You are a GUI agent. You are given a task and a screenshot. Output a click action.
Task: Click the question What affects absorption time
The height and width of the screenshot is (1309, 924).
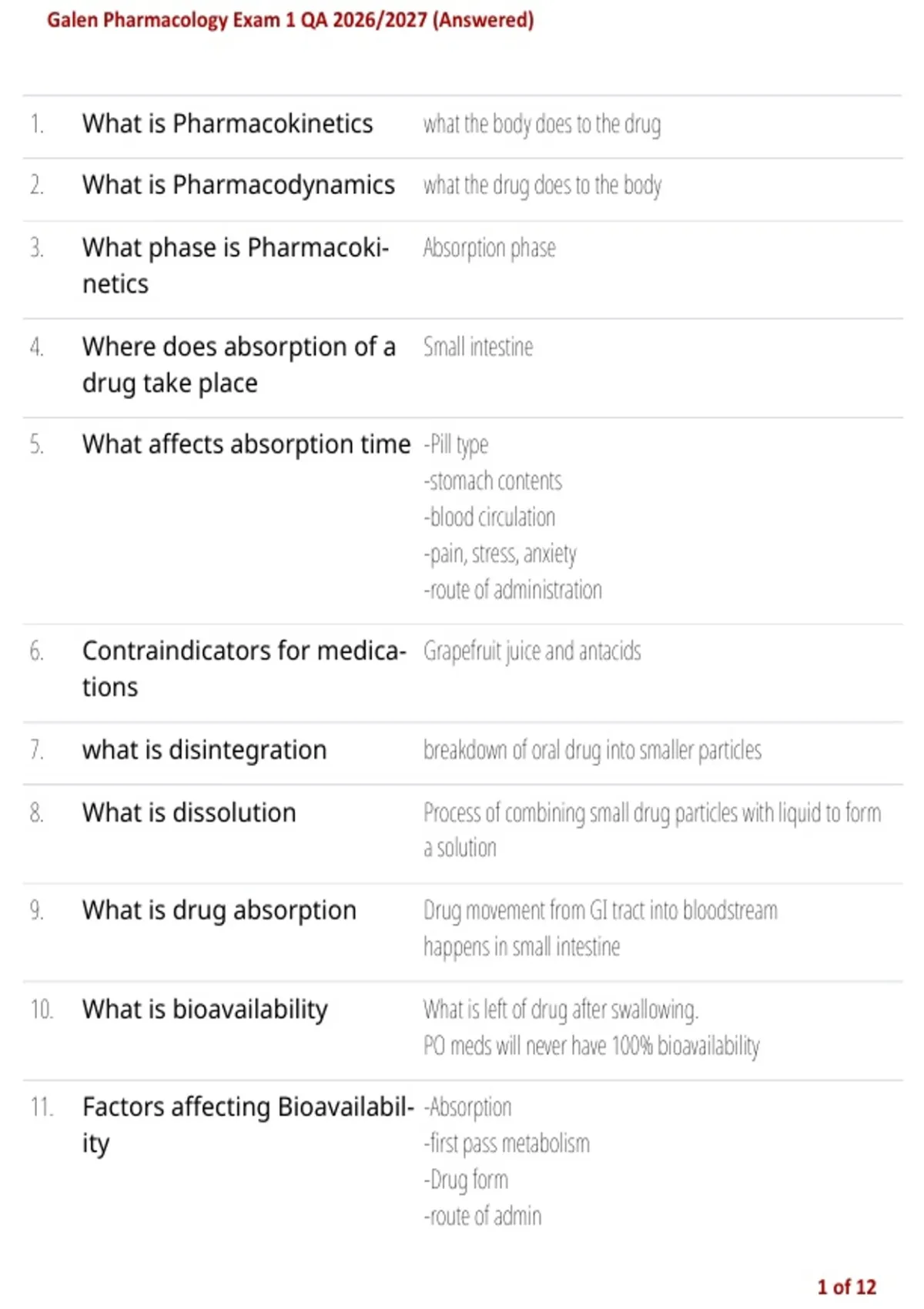pyautogui.click(x=246, y=444)
